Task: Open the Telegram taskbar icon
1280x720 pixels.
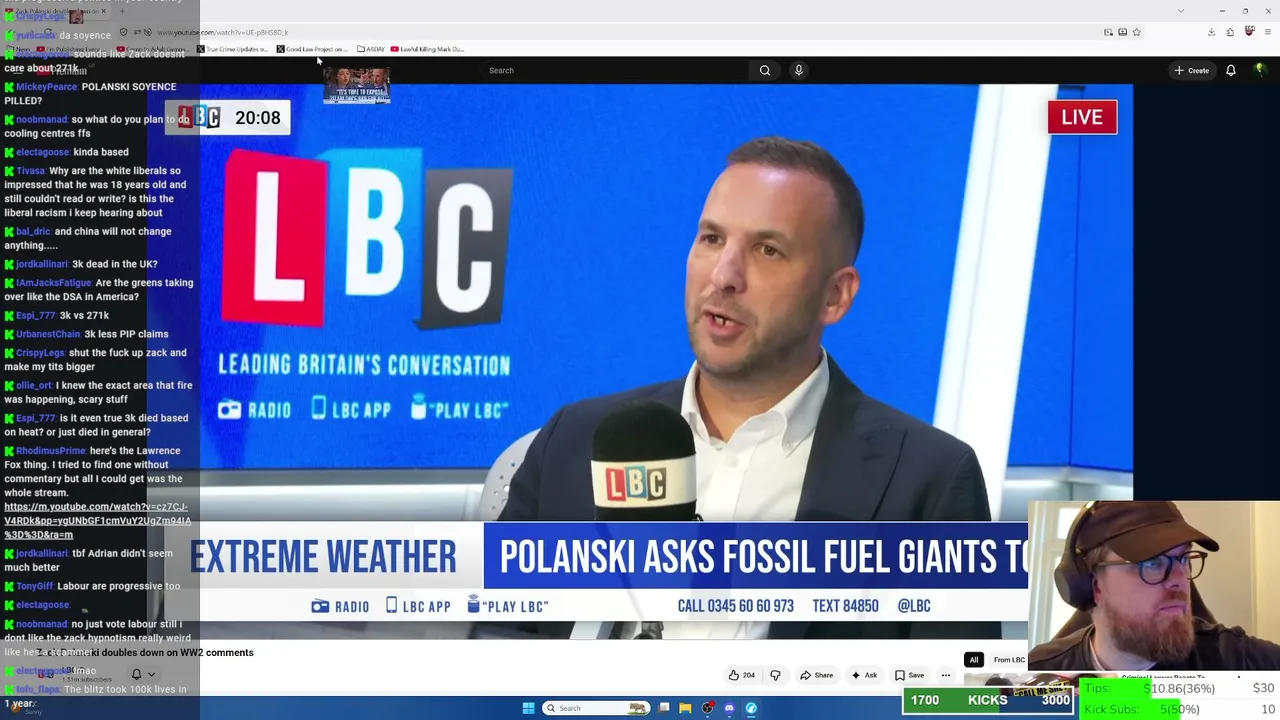Action: tap(751, 708)
